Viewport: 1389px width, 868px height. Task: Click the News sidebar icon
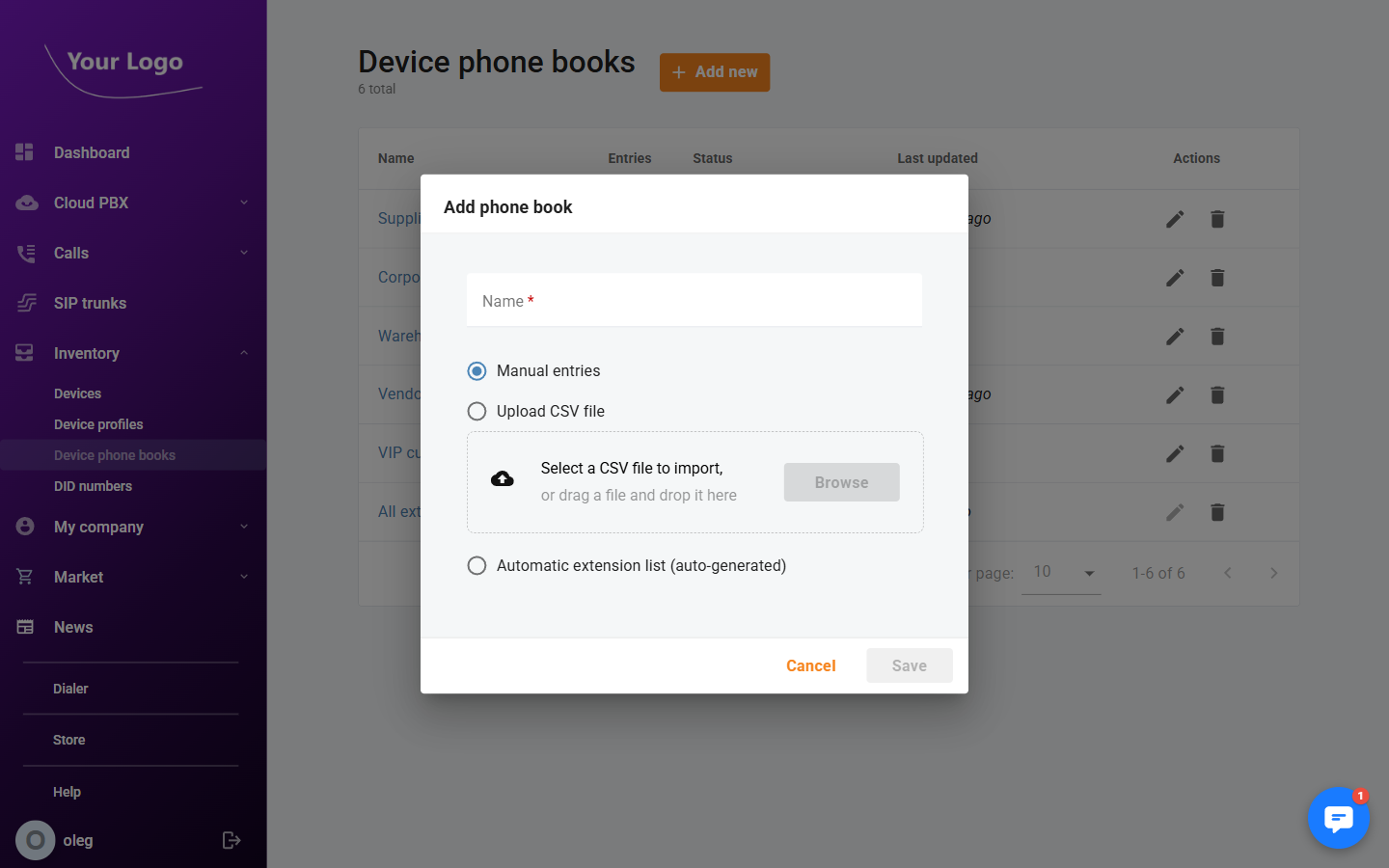tap(23, 627)
